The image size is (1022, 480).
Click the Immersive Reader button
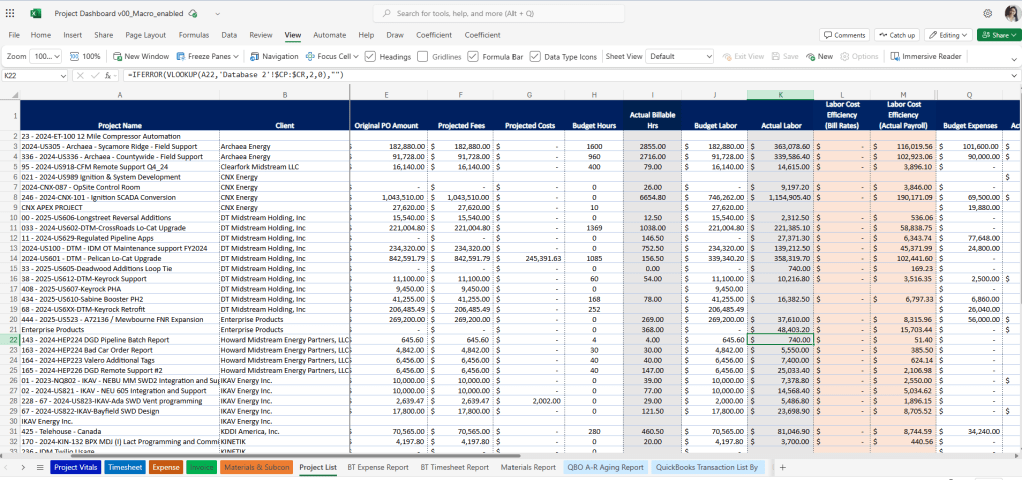[925, 57]
